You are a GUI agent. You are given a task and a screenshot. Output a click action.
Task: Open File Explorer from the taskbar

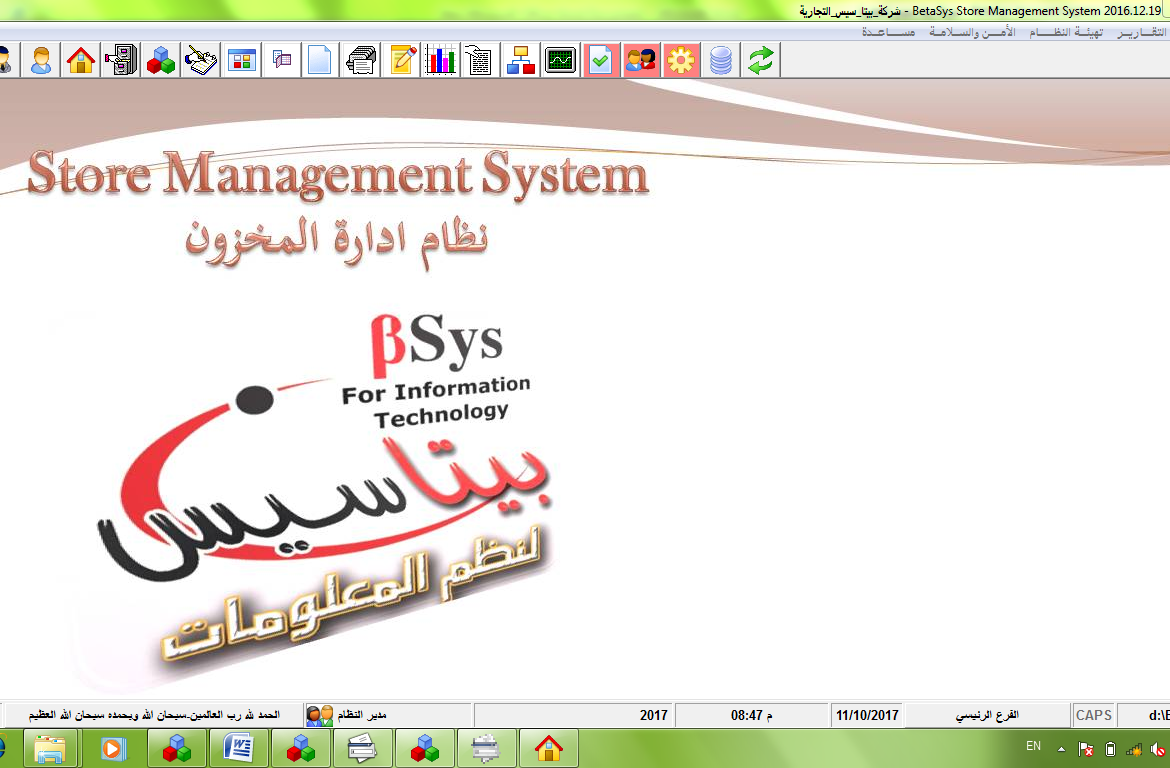[x=50, y=748]
